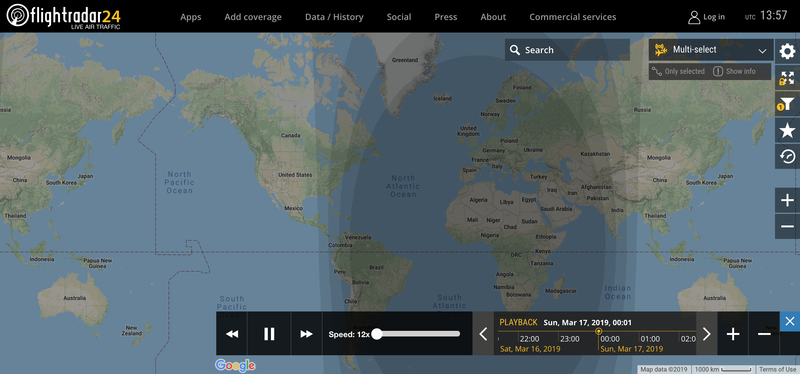
Task: Click the Greenland label on map
Action: click(x=405, y=60)
